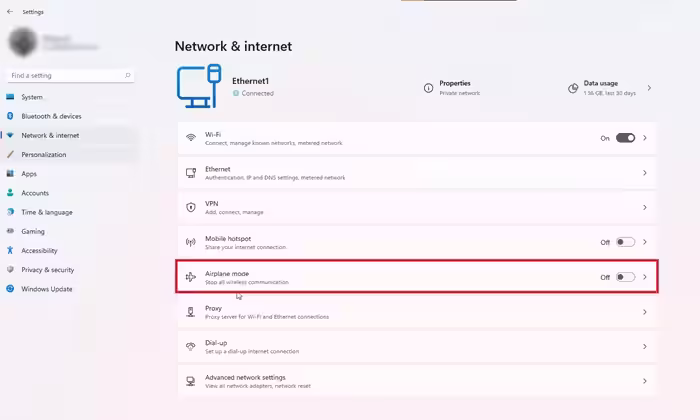Click the Airplane mode plane icon
Screen dimensions: 700x420
[191, 277]
